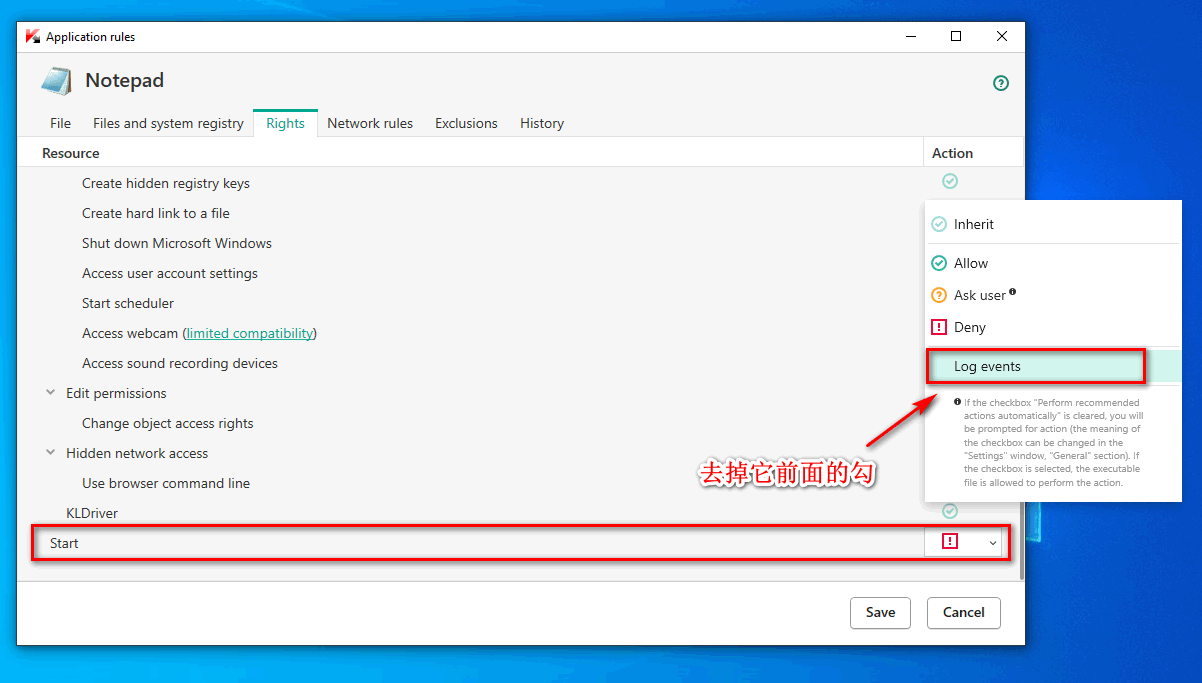
Task: Open the Exclusions tab
Action: (466, 123)
